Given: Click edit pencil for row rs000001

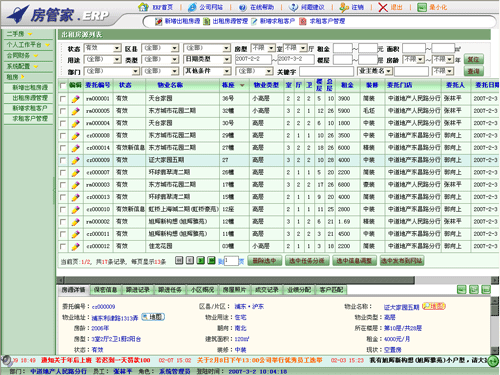Looking at the screenshot, I should 76,99.
